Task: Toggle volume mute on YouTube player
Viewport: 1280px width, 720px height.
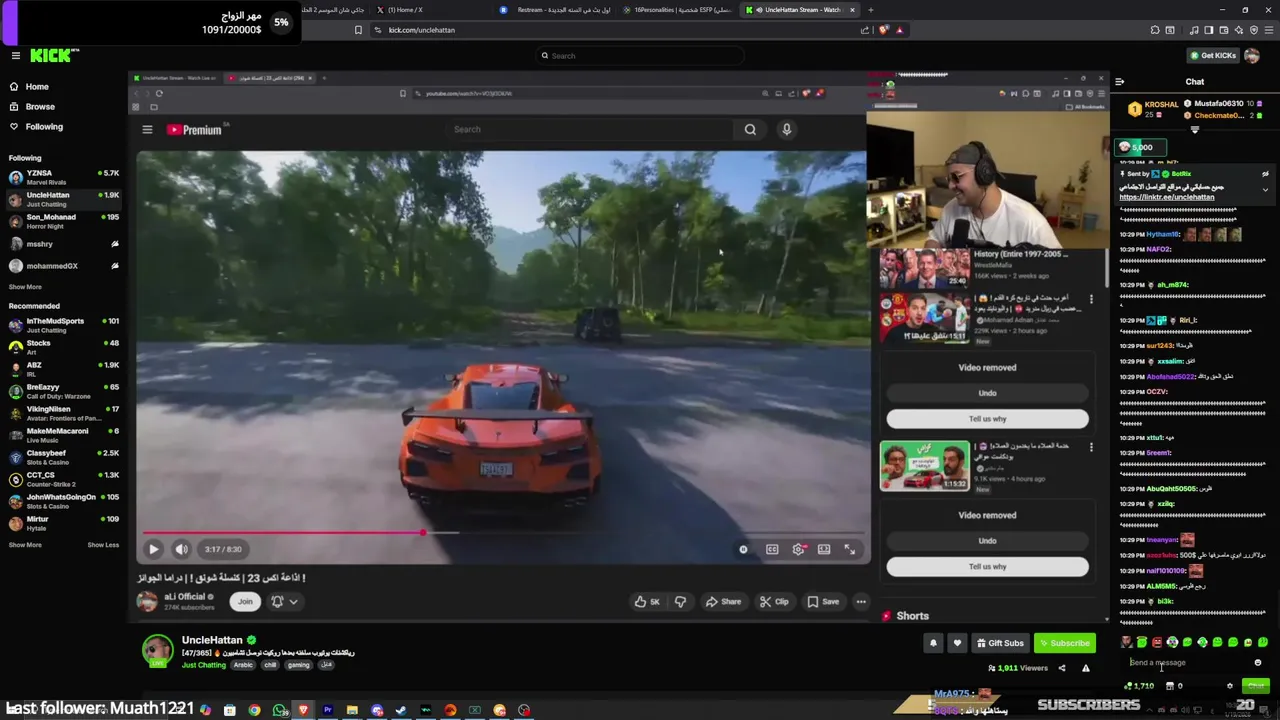Action: tap(181, 549)
